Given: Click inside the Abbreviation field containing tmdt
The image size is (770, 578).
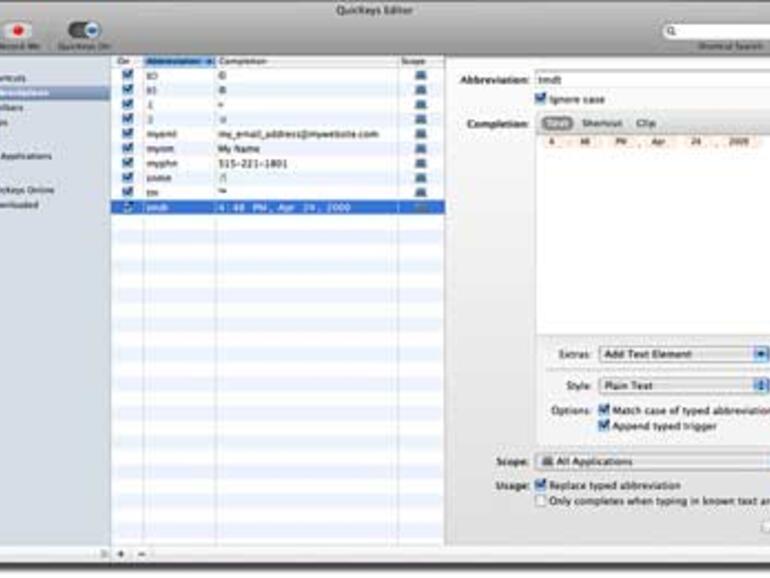Looking at the screenshot, I should (x=652, y=80).
